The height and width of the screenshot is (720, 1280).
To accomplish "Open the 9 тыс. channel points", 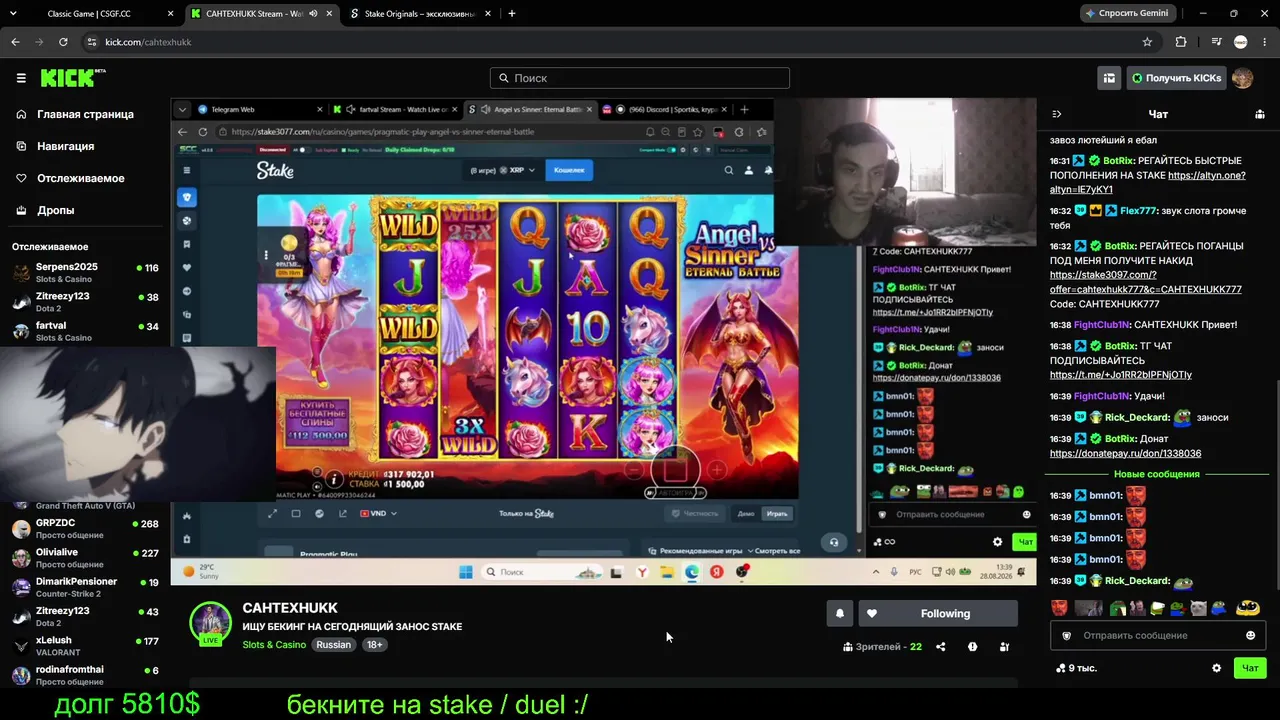I will [1078, 668].
